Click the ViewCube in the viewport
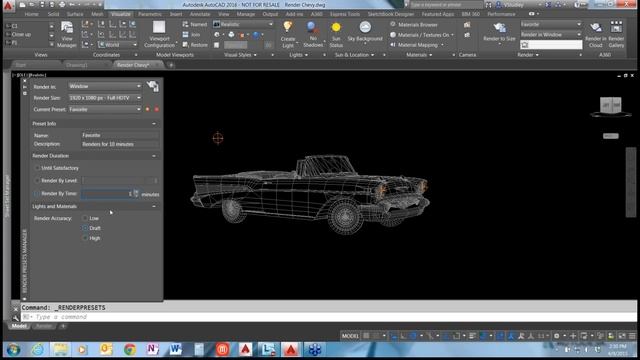 tap(611, 105)
